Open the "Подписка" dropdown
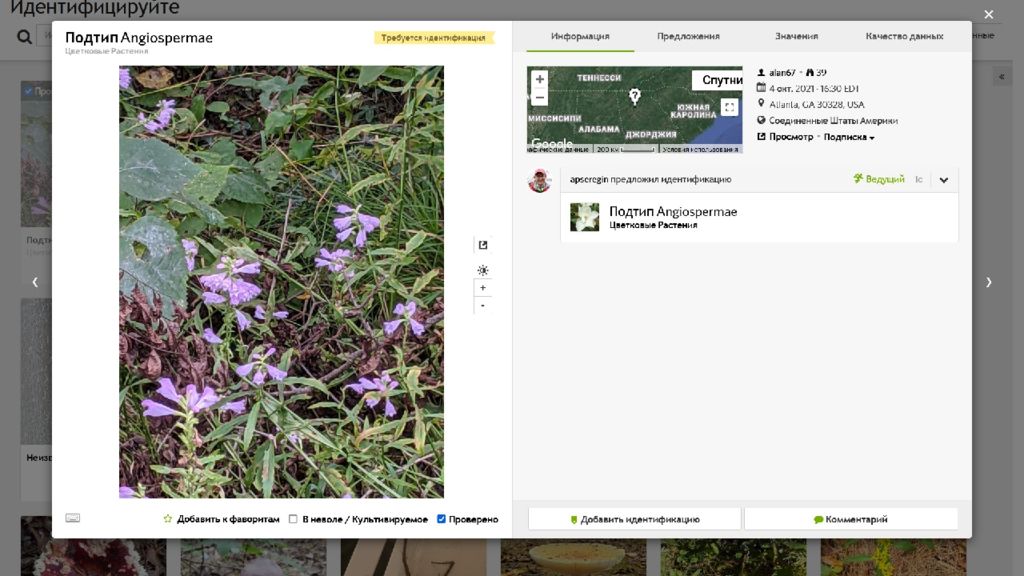Screen dimensions: 1024x576 point(848,137)
